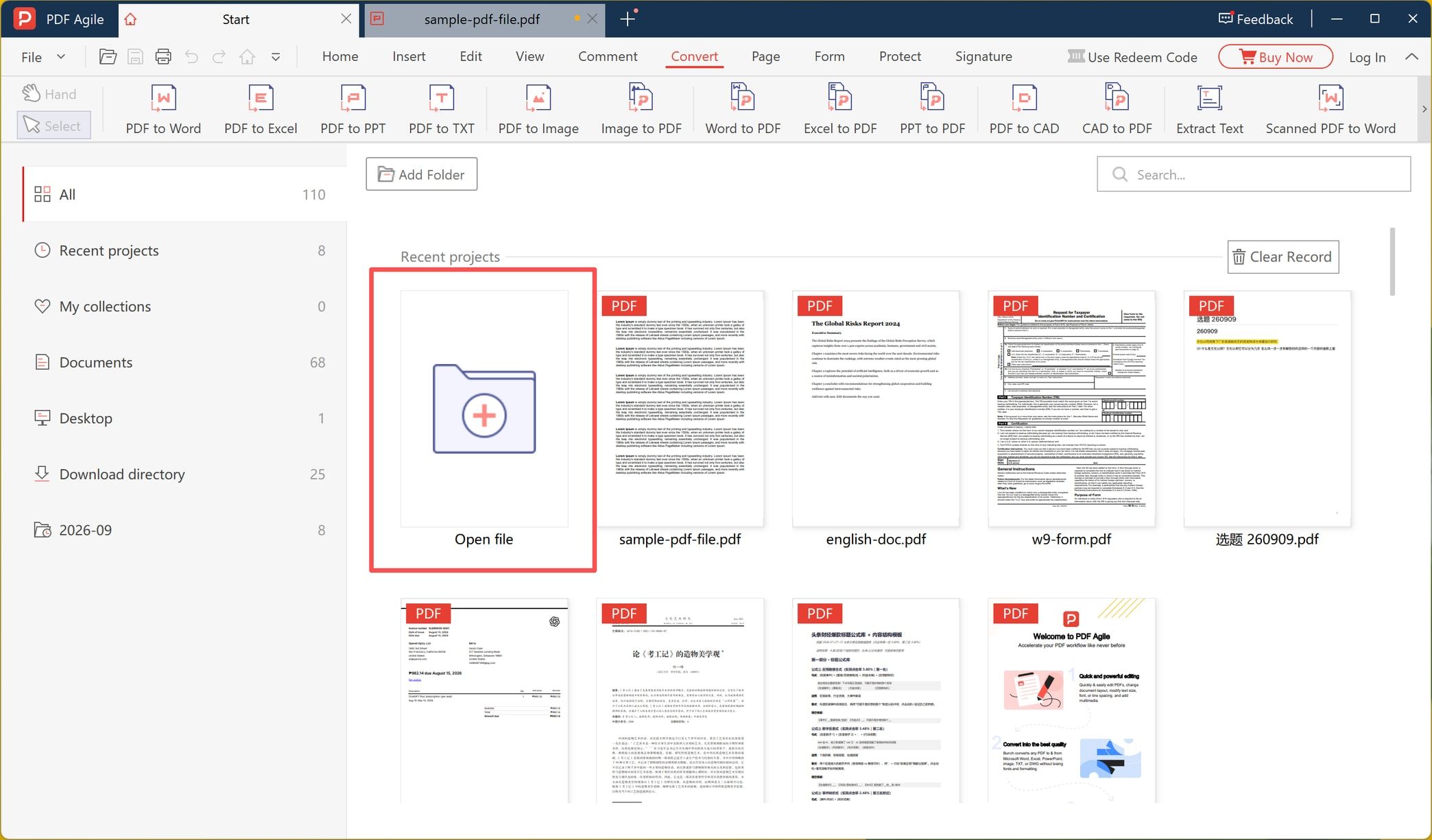This screenshot has width=1432, height=840.
Task: Click Use Redeem Code
Action: click(1132, 57)
